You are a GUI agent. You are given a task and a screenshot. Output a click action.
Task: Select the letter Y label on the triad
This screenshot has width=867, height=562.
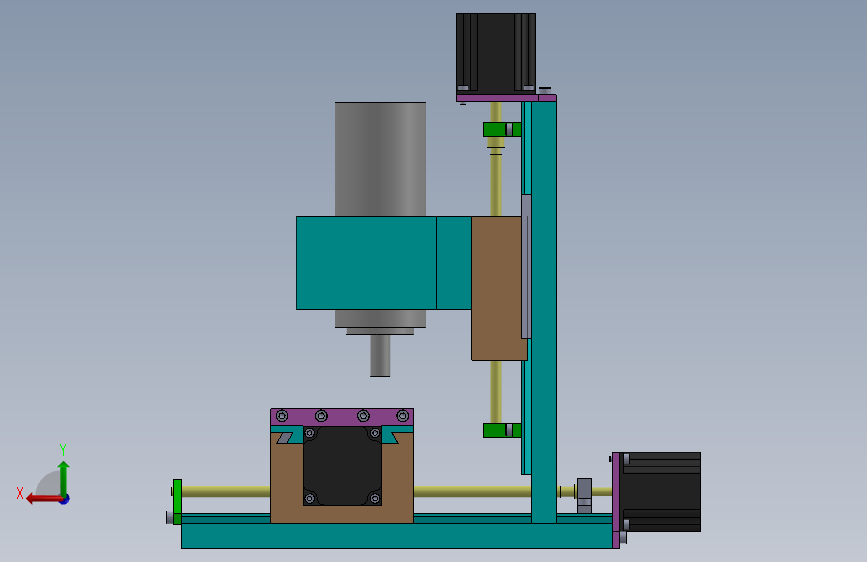(63, 449)
